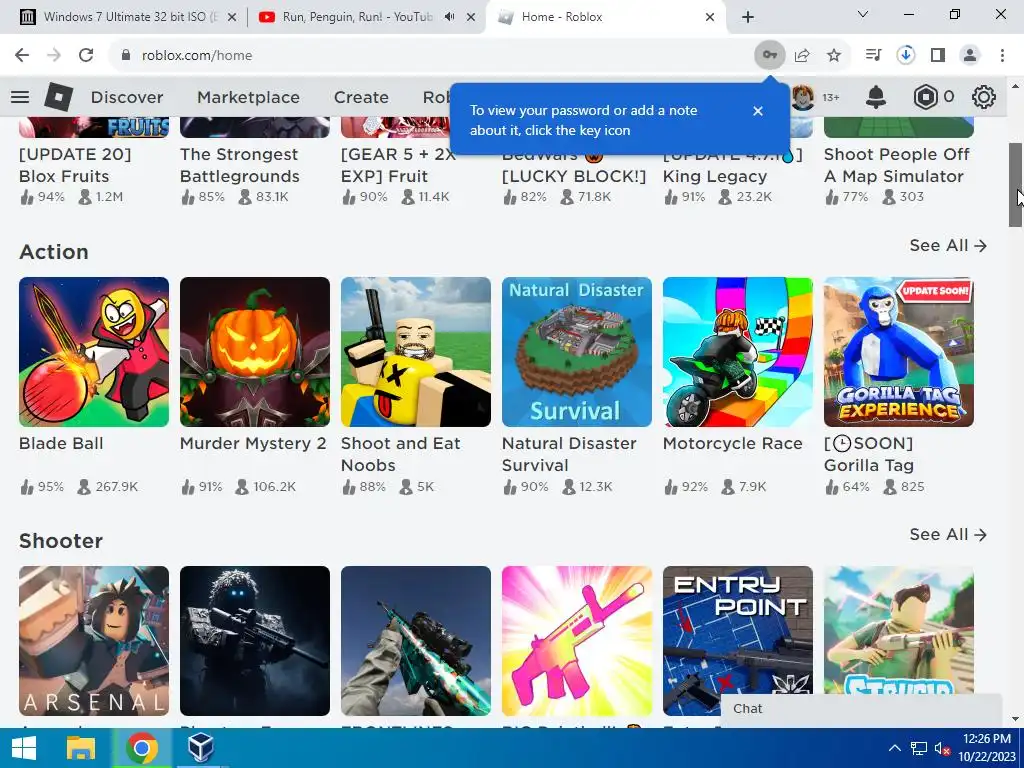
Task: Select the Home - Roblox tab
Action: [605, 17]
